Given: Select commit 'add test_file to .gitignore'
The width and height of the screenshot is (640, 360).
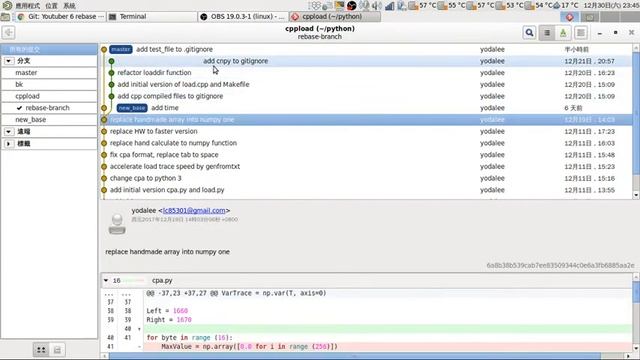Looking at the screenshot, I should (366, 49).
